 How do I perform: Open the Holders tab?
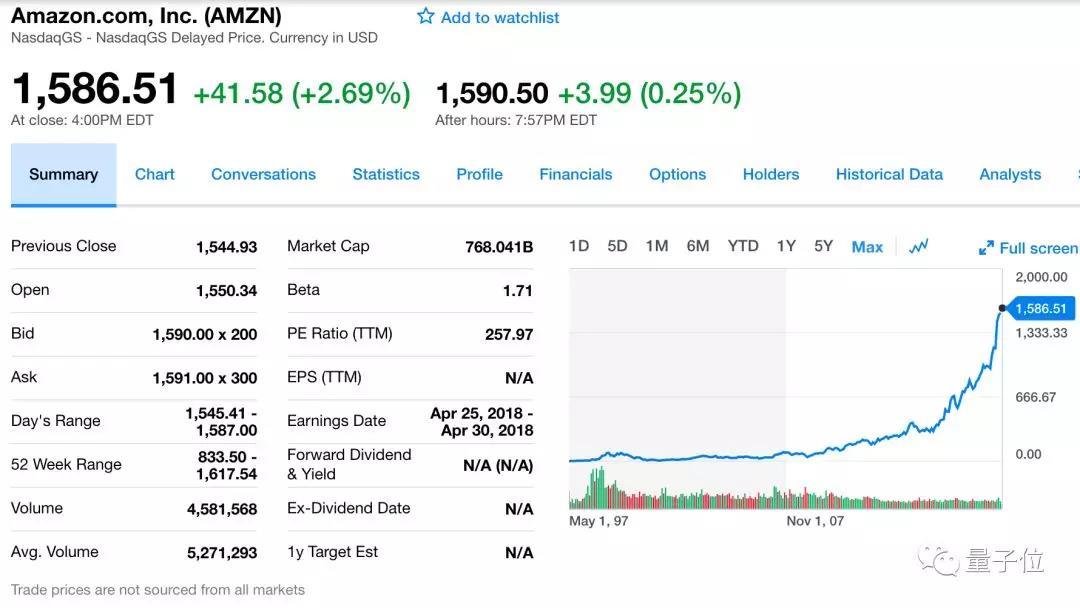pyautogui.click(x=771, y=174)
